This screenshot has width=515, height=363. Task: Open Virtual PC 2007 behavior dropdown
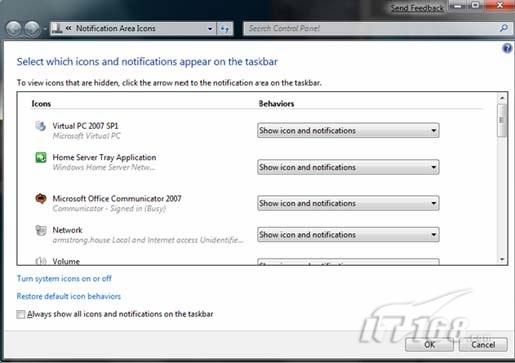pyautogui.click(x=348, y=131)
